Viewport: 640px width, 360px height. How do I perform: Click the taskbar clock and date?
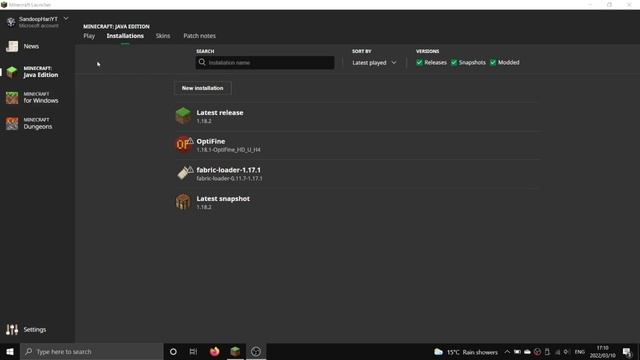(x=602, y=352)
